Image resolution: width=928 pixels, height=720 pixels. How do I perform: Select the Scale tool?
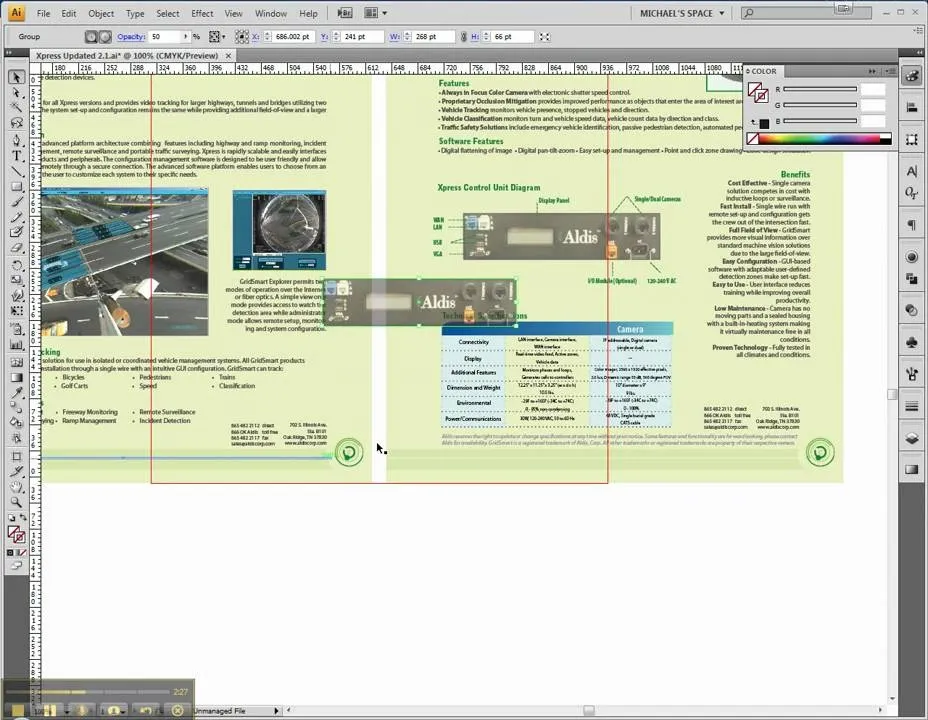pyautogui.click(x=17, y=280)
